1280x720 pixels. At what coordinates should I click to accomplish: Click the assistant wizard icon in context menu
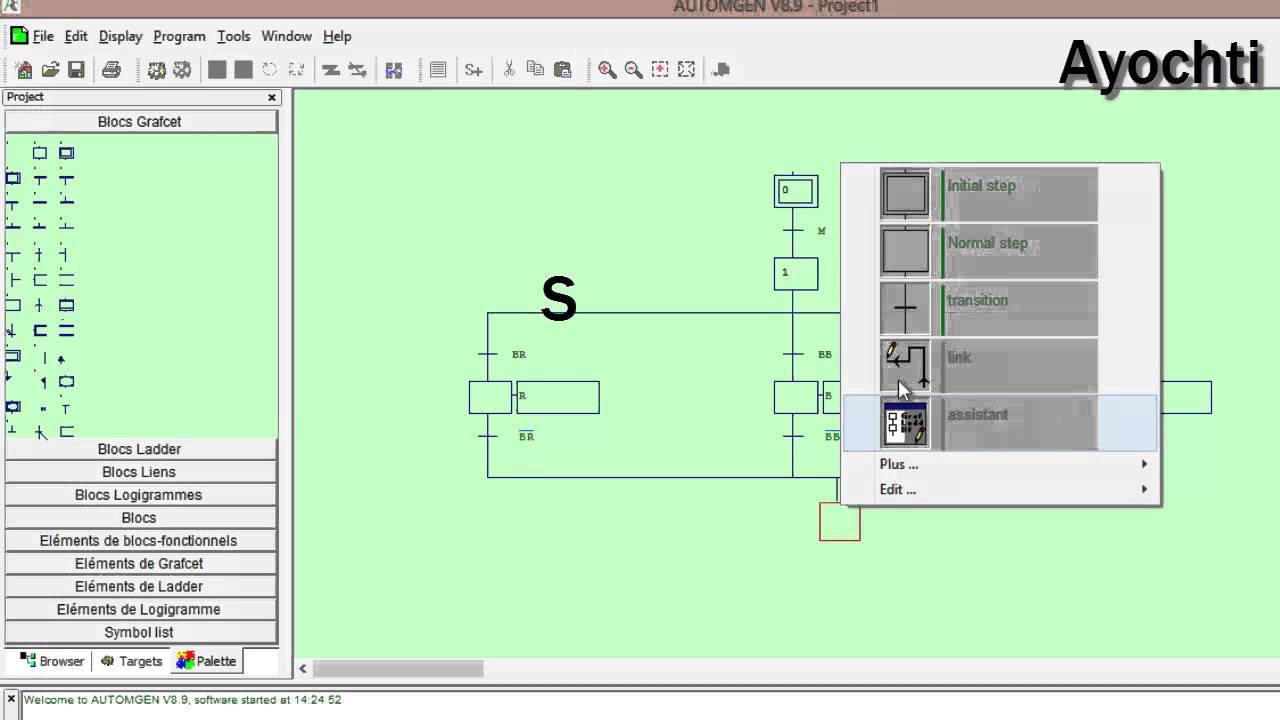(x=905, y=423)
